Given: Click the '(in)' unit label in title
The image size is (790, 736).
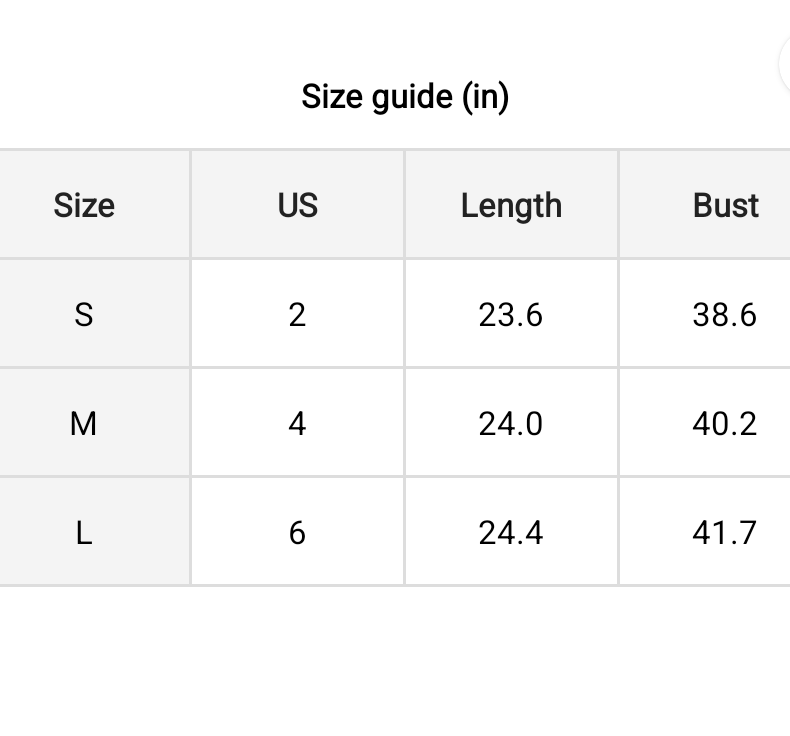Looking at the screenshot, I should [x=485, y=97].
